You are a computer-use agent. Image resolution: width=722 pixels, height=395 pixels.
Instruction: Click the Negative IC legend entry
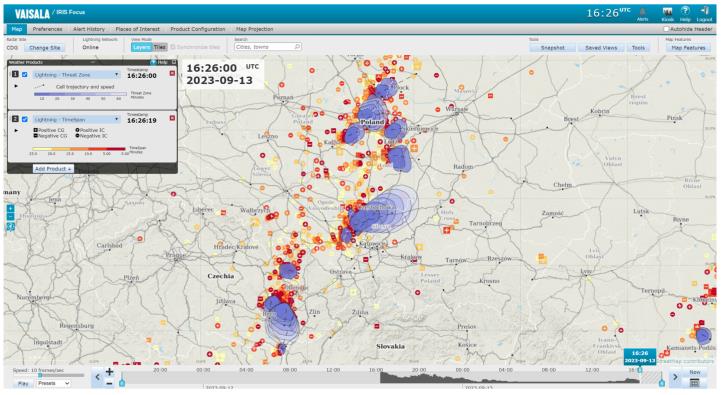coord(91,136)
